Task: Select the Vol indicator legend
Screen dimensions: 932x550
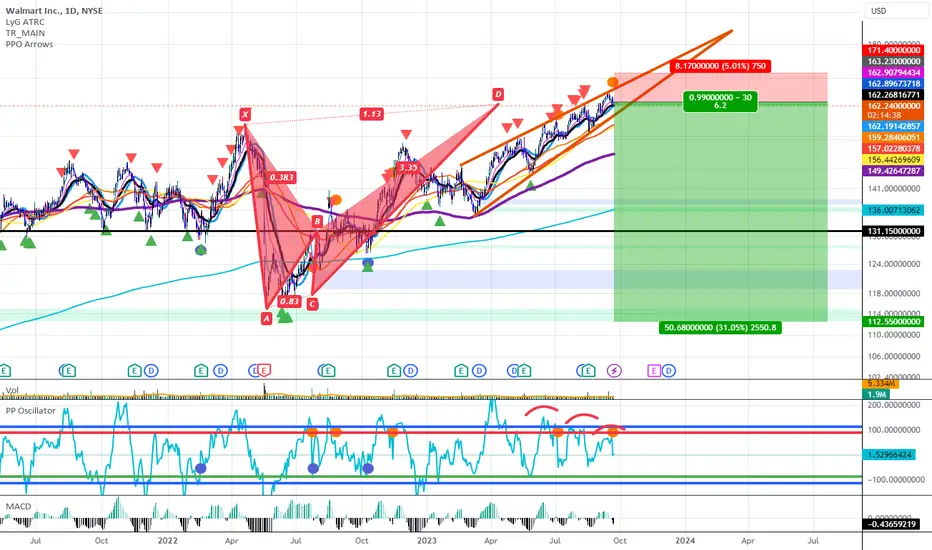Action: 12,391
